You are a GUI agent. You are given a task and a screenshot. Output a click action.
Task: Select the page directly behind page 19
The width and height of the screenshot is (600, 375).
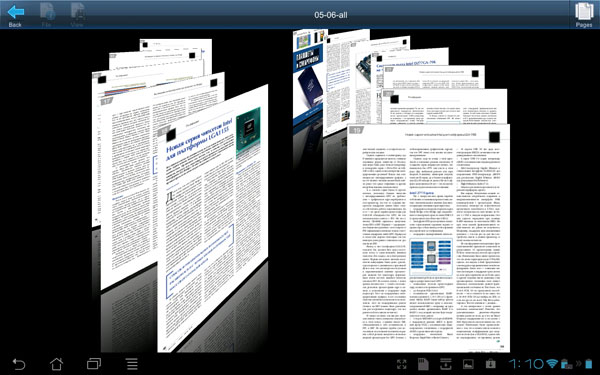(x=446, y=106)
